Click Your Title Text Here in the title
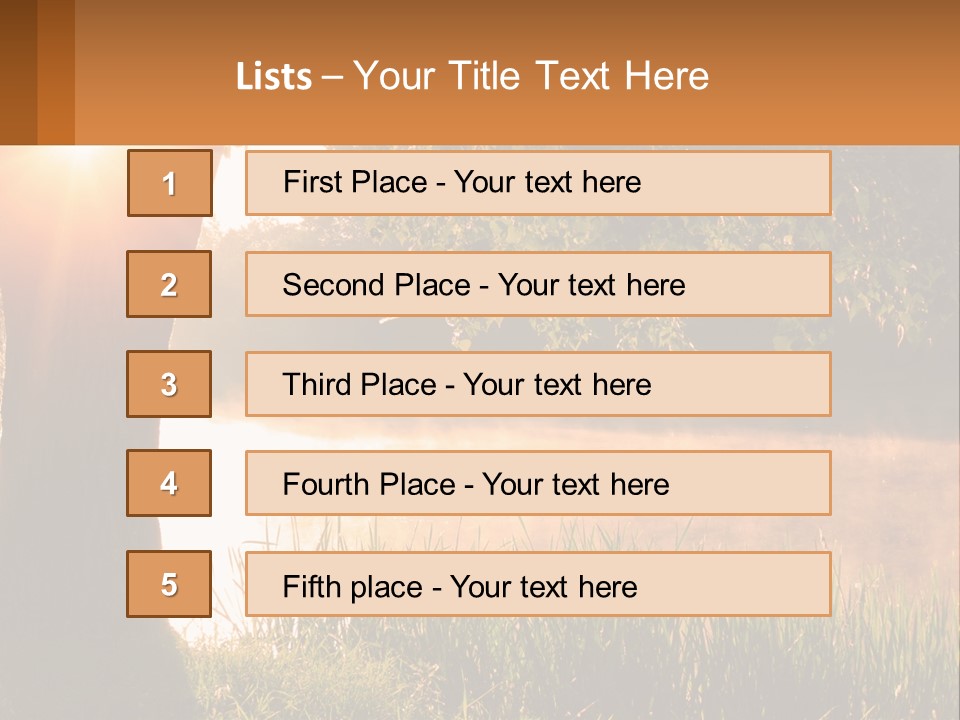This screenshot has width=960, height=720. click(x=531, y=76)
